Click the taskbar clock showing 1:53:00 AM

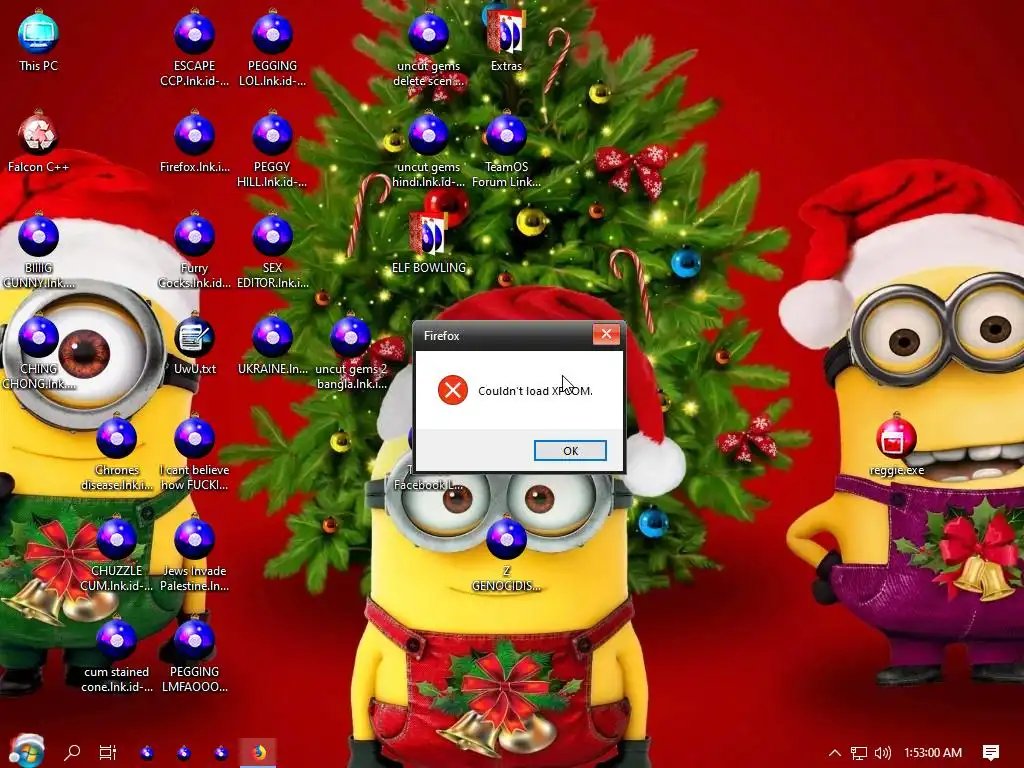[933, 753]
